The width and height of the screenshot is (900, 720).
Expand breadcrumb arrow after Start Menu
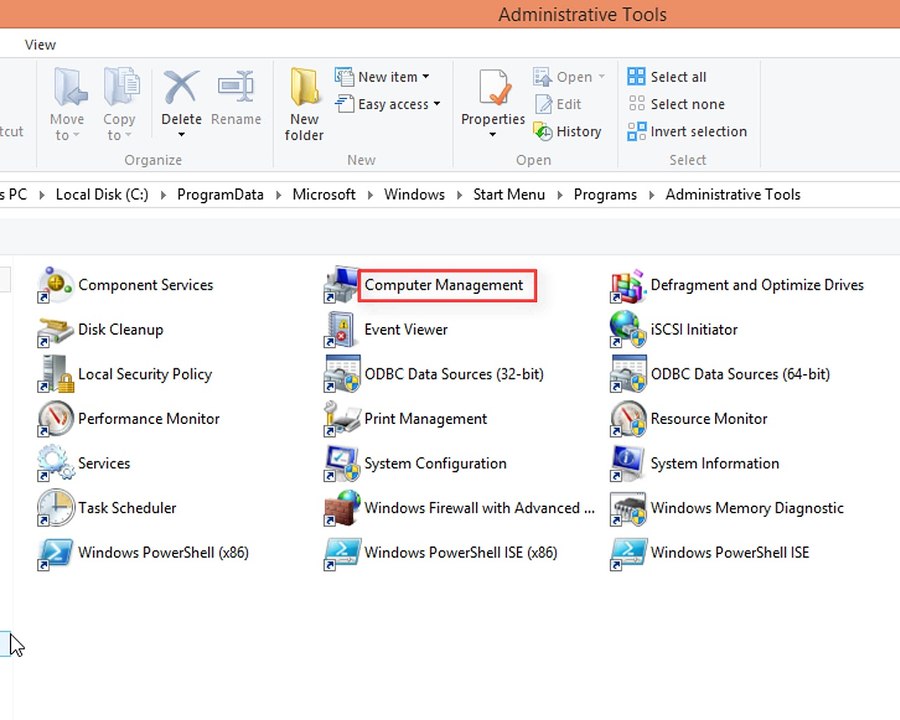(560, 195)
